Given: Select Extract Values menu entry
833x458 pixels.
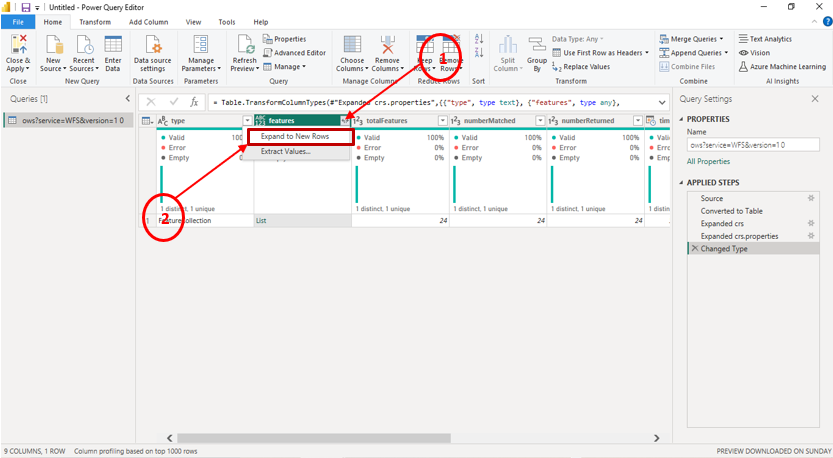Looking at the screenshot, I should 285,152.
